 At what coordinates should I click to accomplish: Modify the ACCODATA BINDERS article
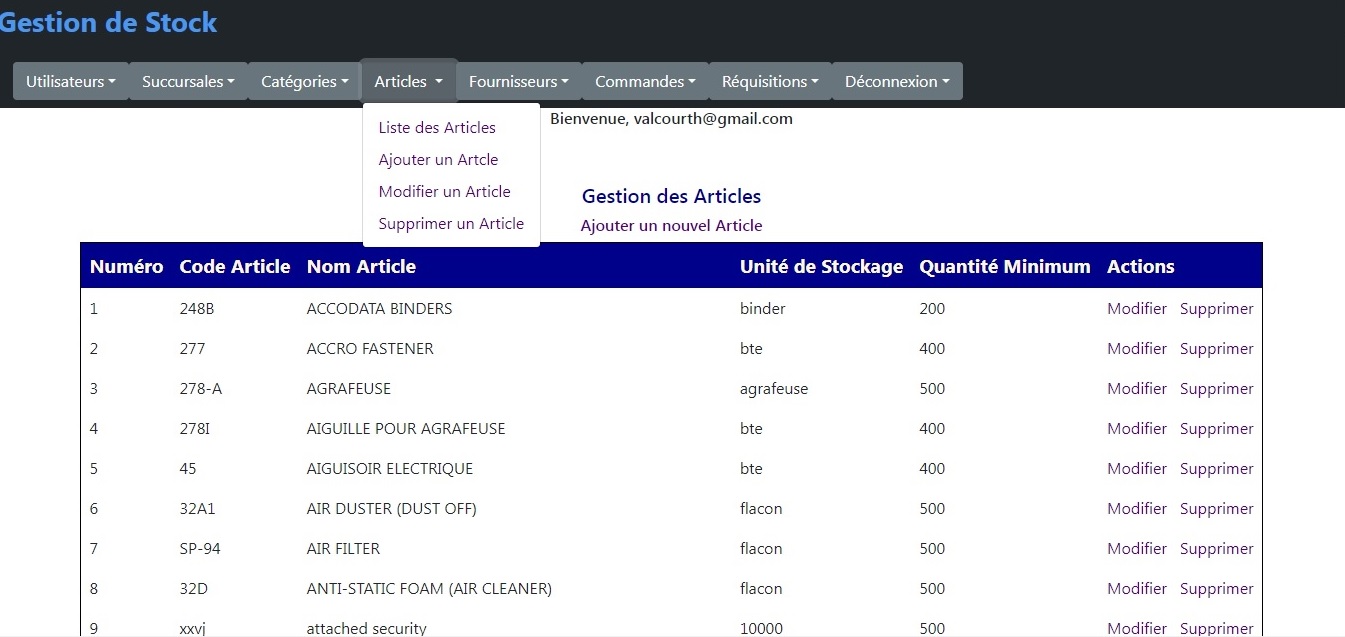1136,309
